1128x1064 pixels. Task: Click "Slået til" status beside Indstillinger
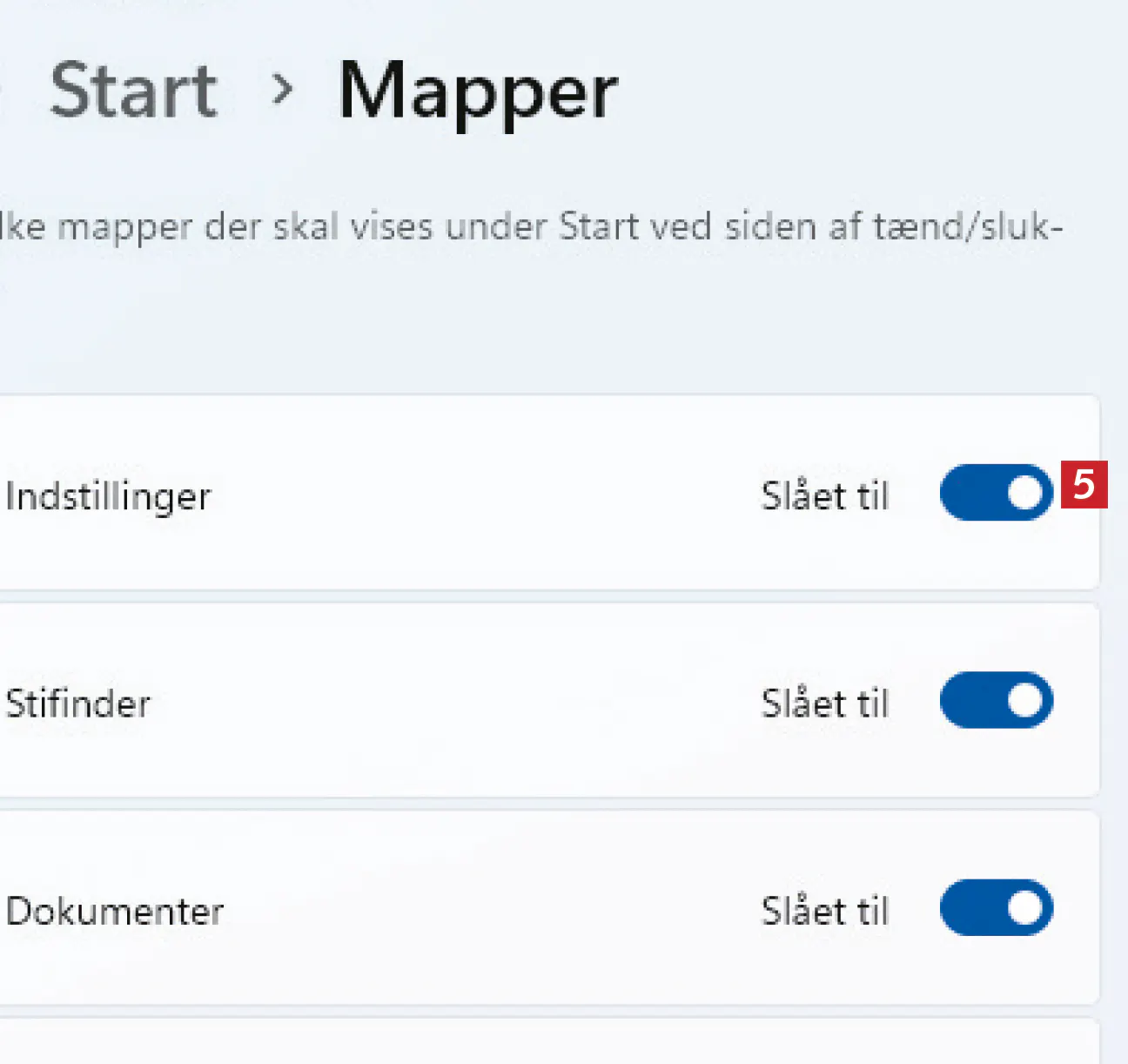pos(824,496)
